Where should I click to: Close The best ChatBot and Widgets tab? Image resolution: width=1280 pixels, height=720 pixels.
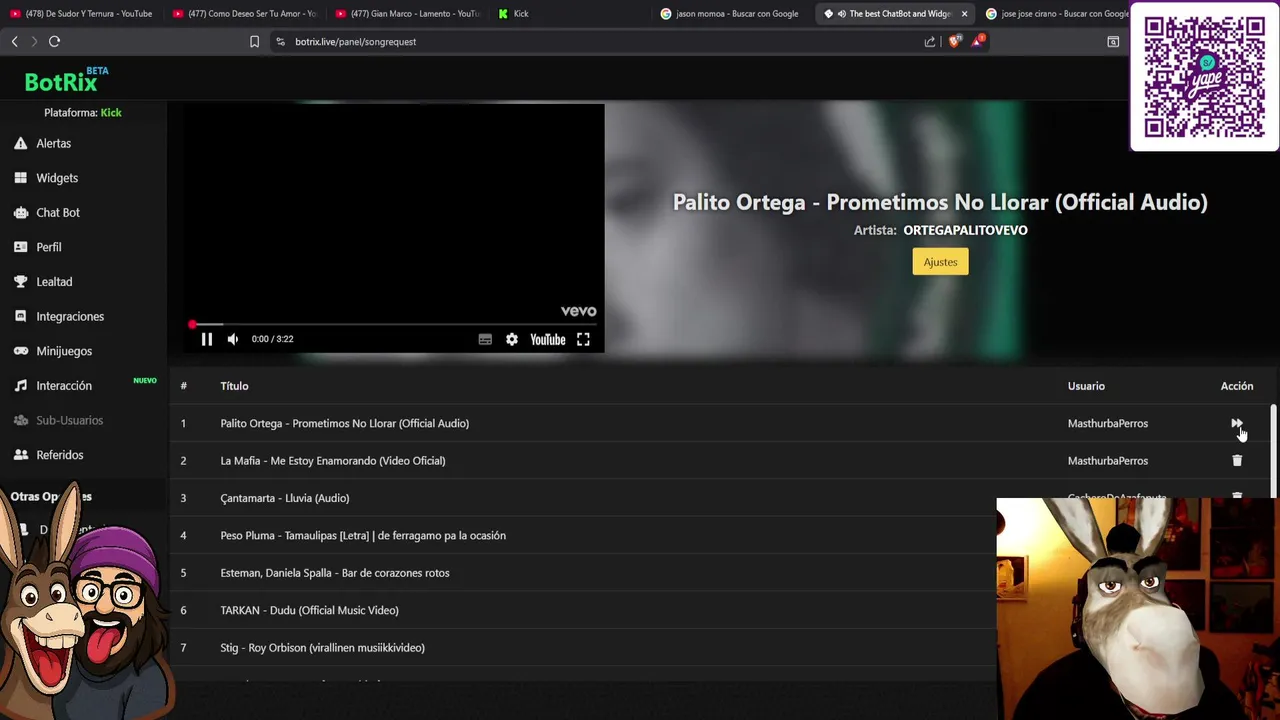click(x=964, y=13)
